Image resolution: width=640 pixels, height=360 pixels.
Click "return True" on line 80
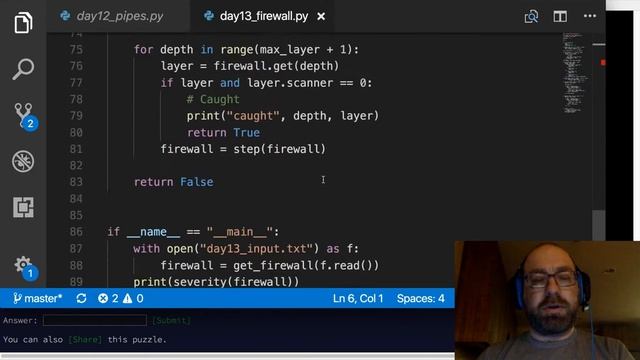point(223,133)
